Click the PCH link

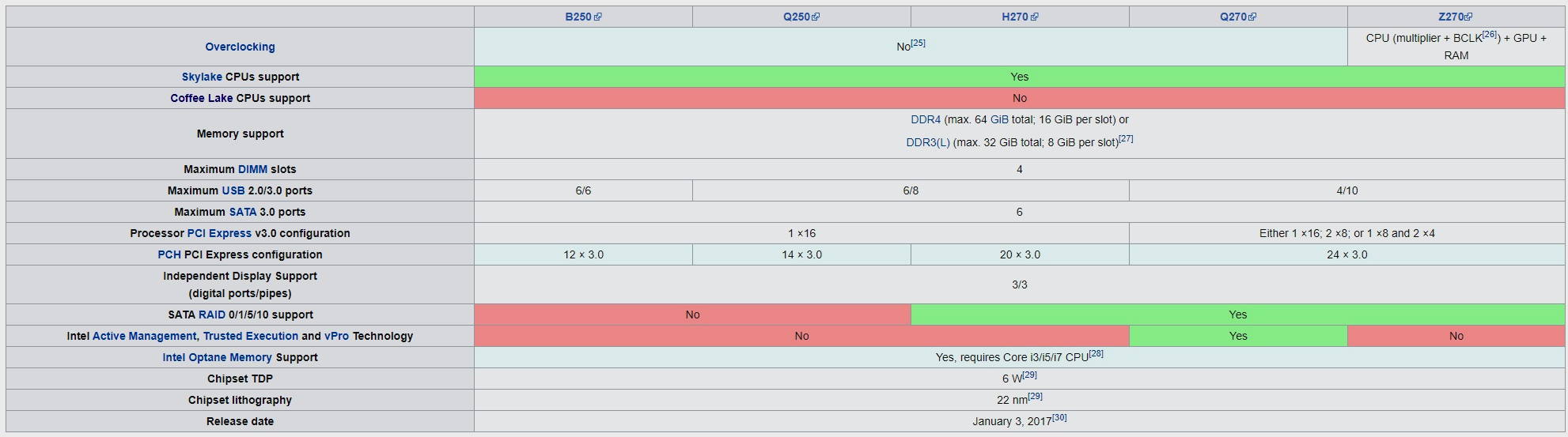169,254
